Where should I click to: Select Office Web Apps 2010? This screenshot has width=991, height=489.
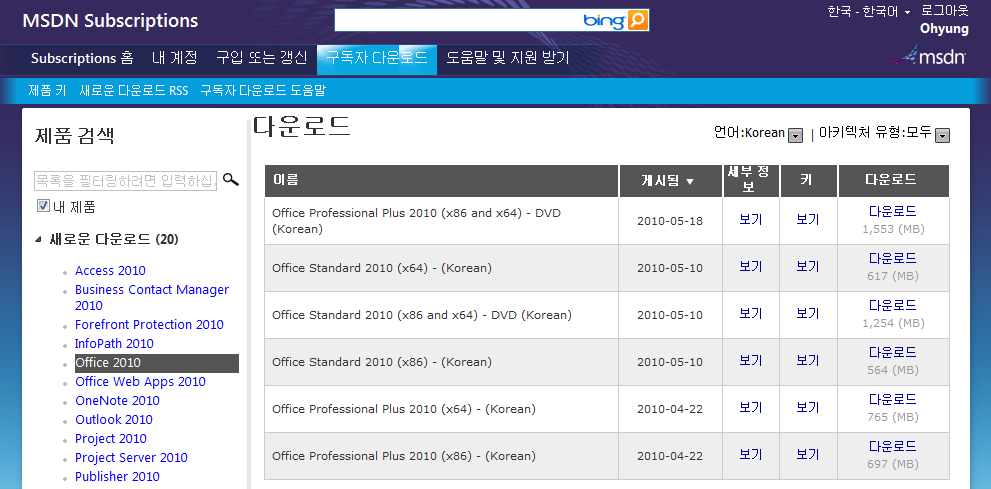[140, 382]
